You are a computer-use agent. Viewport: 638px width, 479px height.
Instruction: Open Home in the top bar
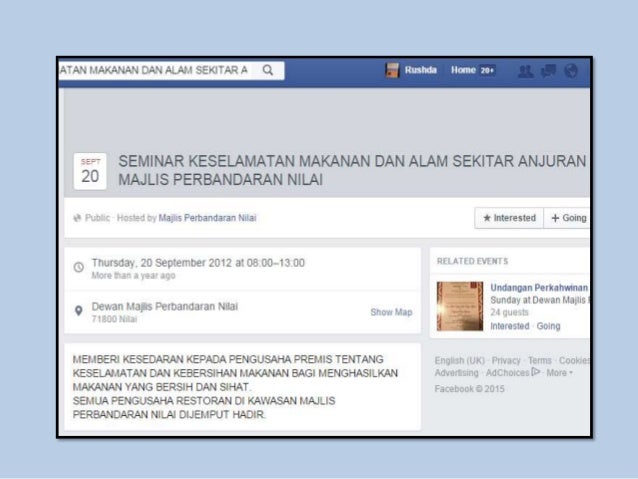coord(463,70)
